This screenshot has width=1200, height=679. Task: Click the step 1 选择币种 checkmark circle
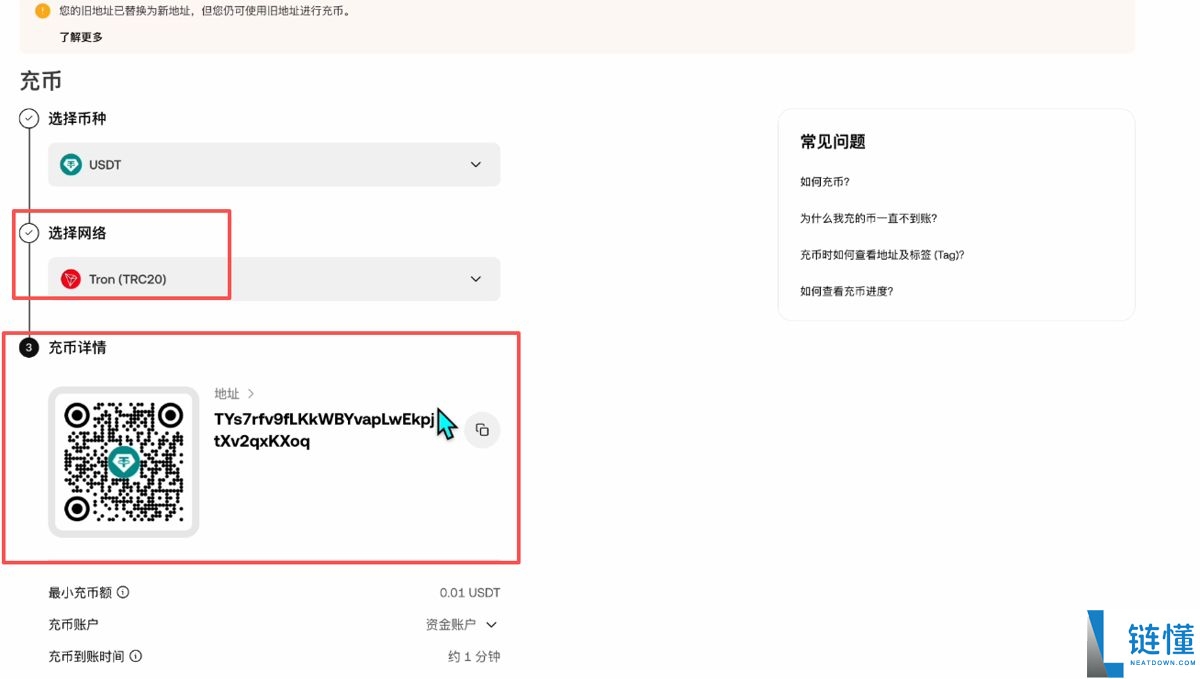(x=27, y=118)
